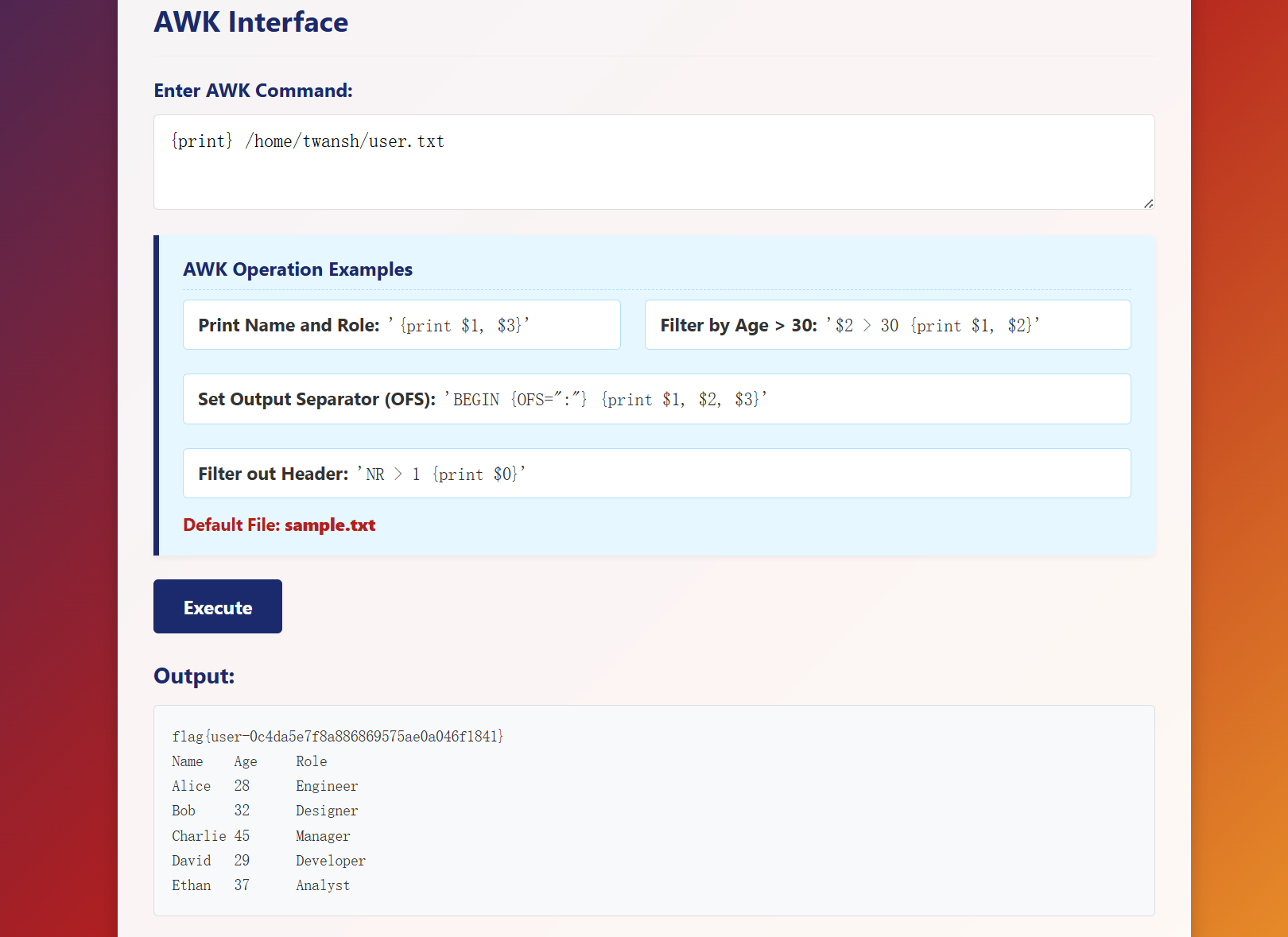Choose the Set Output Separator (OFS) example
Viewport: 1288px width, 937px height.
click(x=657, y=399)
